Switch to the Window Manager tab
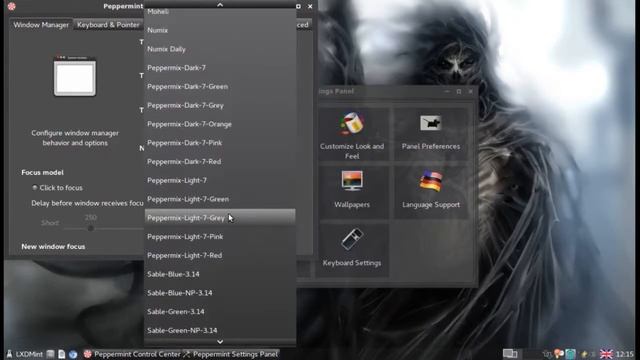Viewport: 640px width, 360px height. click(41, 25)
